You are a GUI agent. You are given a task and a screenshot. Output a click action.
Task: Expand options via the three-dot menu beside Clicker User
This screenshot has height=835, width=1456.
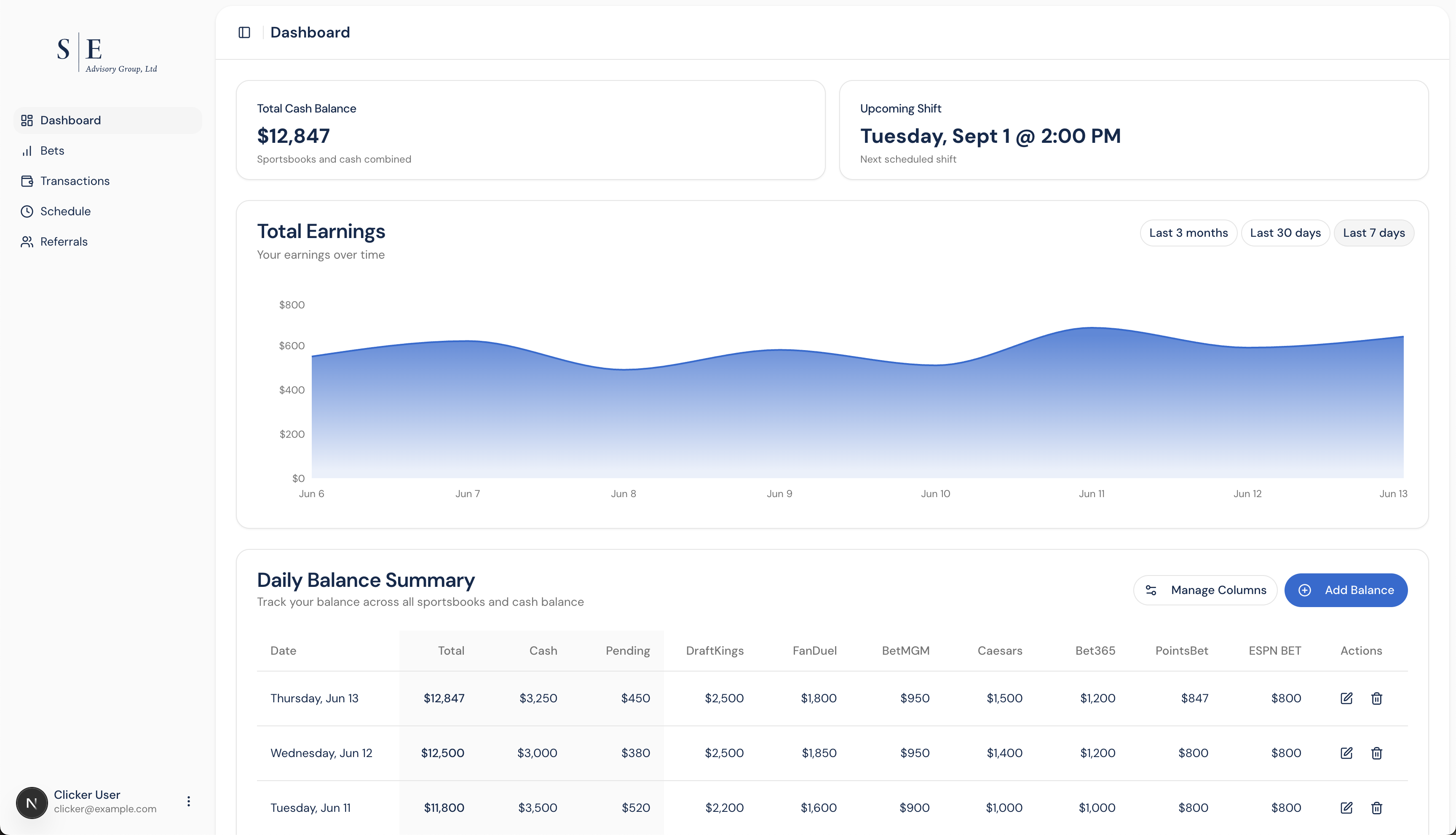click(189, 801)
